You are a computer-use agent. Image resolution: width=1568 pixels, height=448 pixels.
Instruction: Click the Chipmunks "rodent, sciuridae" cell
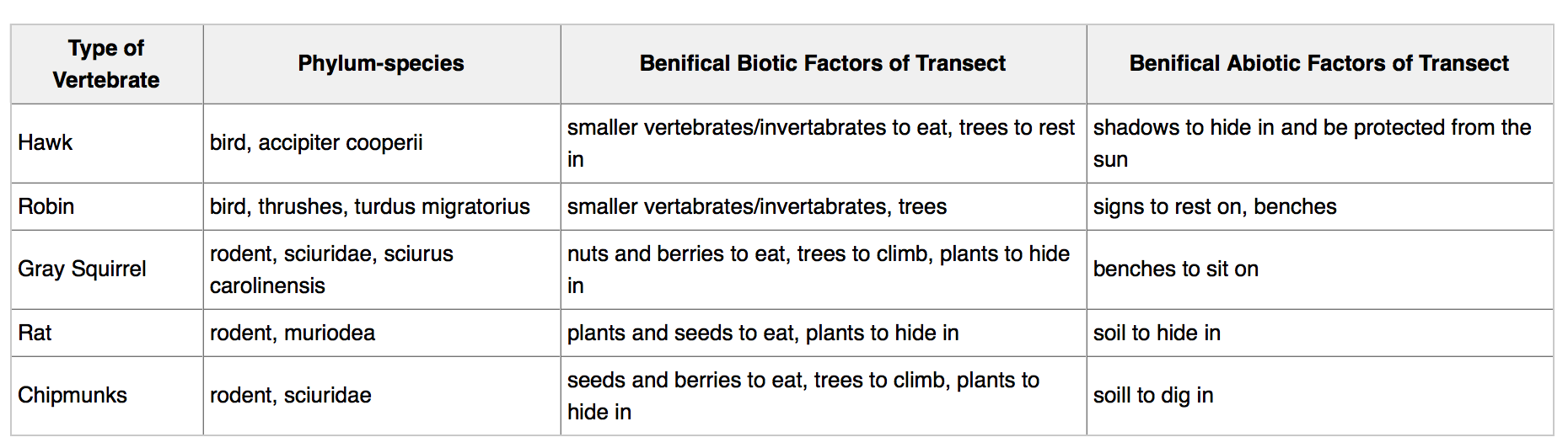click(291, 396)
